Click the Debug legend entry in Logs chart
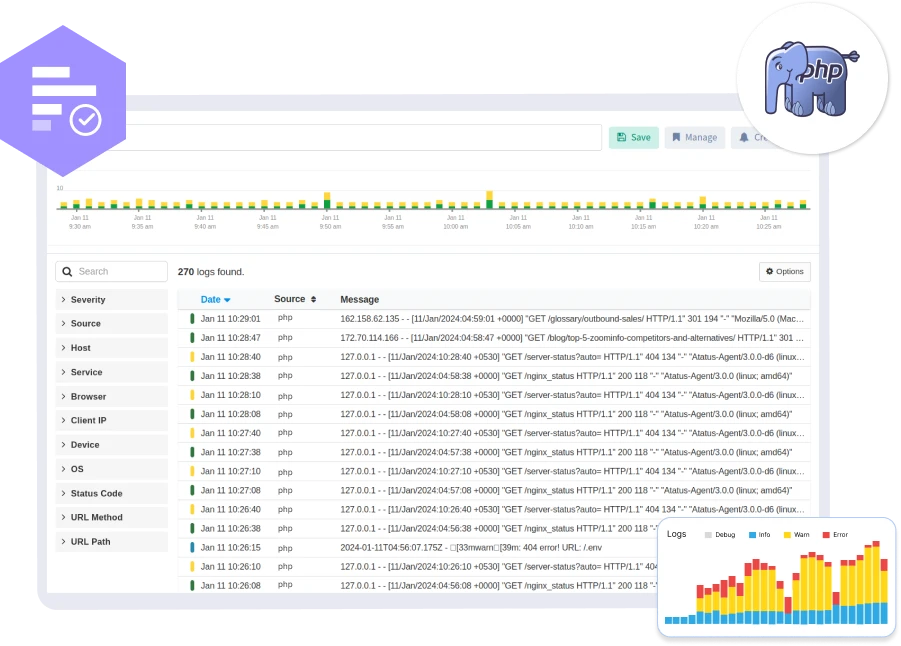The image size is (901, 646). [x=720, y=535]
